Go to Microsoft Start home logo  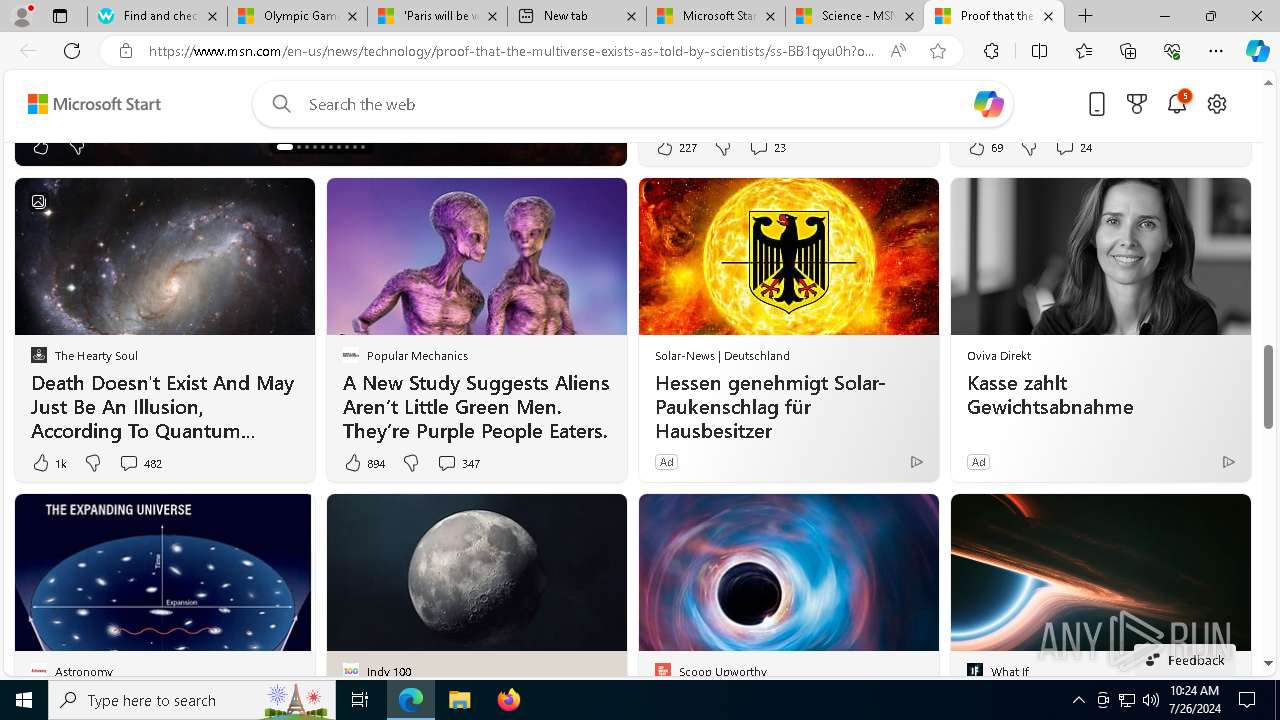click(x=94, y=104)
